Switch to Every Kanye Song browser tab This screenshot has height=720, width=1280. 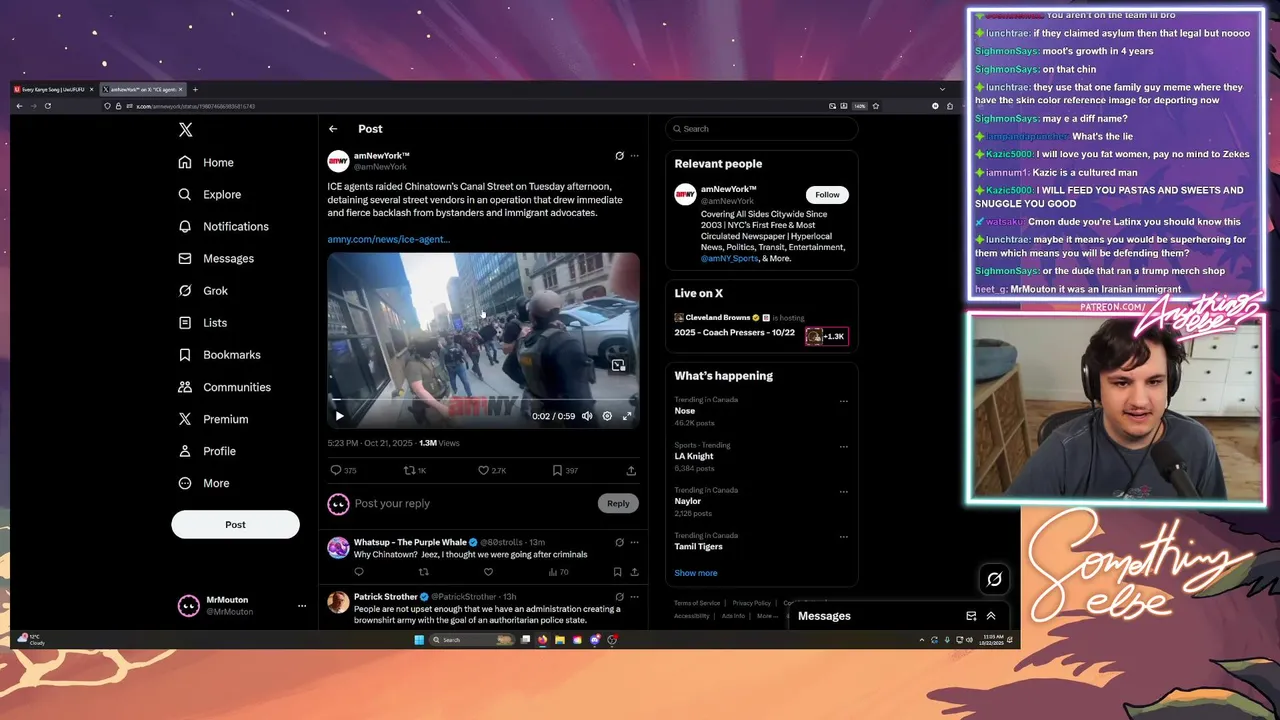point(54,89)
